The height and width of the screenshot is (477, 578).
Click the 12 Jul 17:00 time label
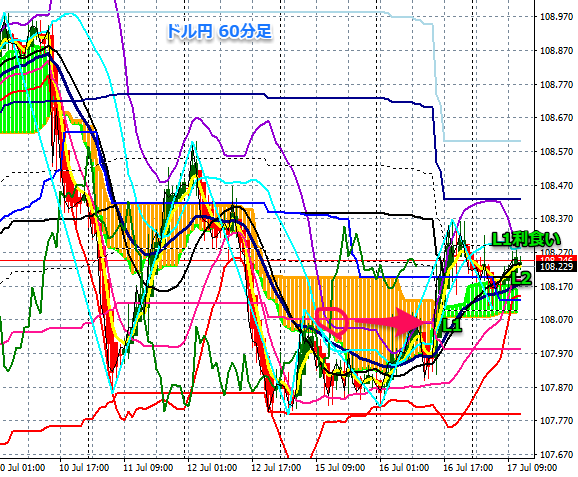pyautogui.click(x=276, y=468)
